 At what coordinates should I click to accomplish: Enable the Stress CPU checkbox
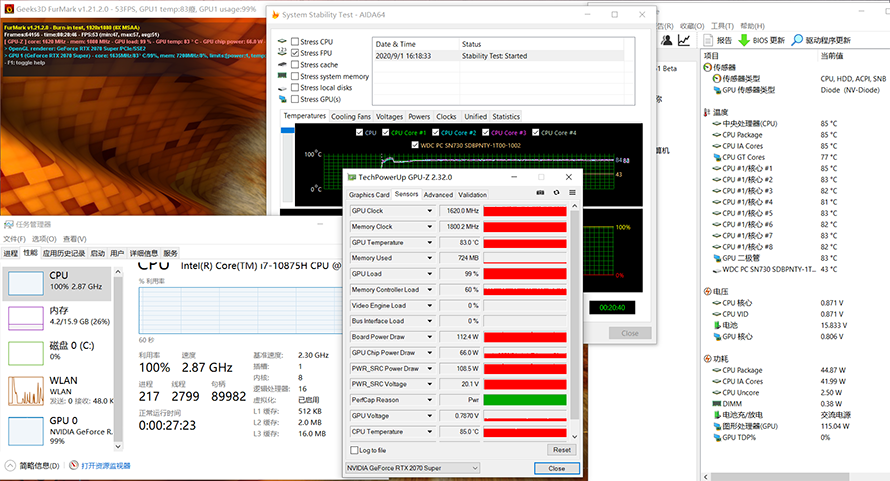pos(296,42)
